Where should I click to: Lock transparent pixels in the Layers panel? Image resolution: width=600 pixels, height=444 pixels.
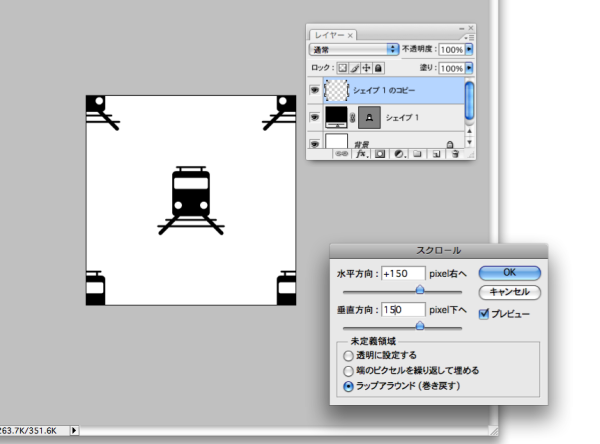coord(342,68)
